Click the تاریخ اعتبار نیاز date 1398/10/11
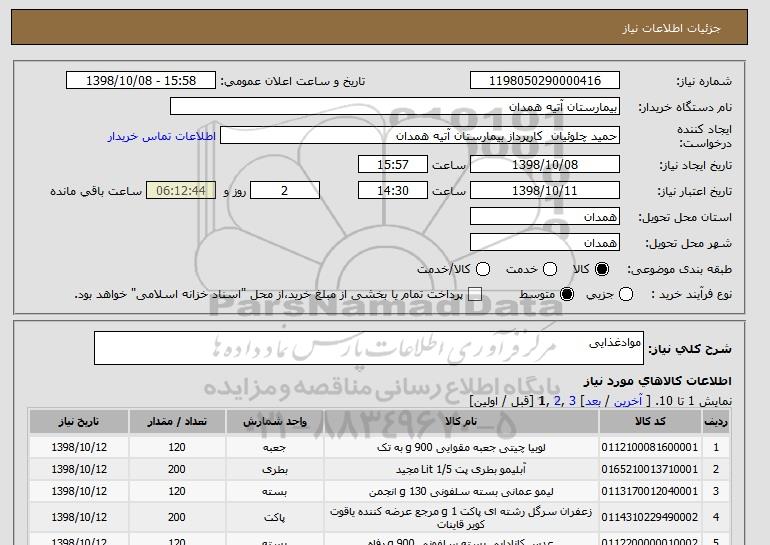770x545 pixels. (x=545, y=191)
